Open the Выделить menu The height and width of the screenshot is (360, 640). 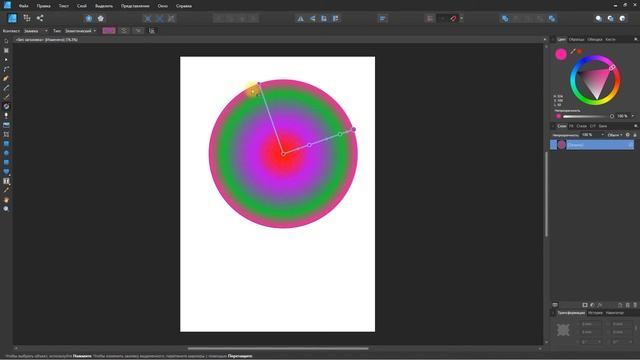coord(104,6)
